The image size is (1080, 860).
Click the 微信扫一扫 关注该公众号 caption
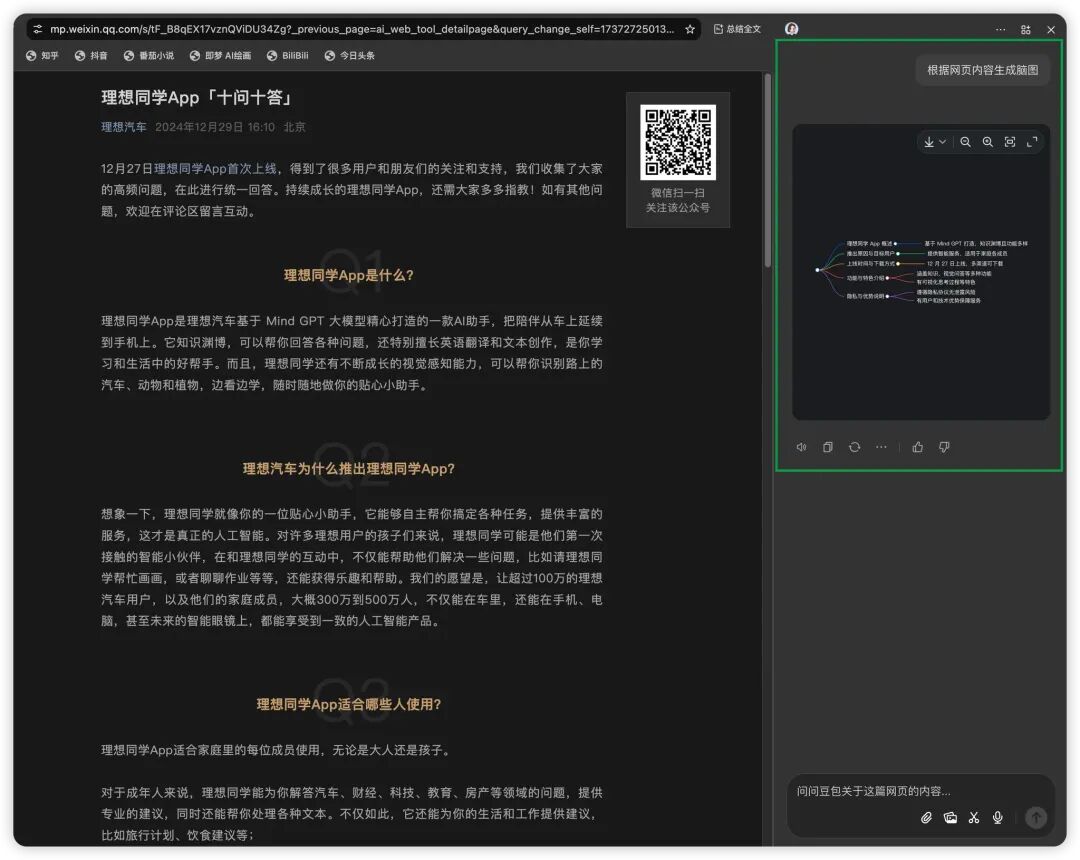click(x=678, y=200)
